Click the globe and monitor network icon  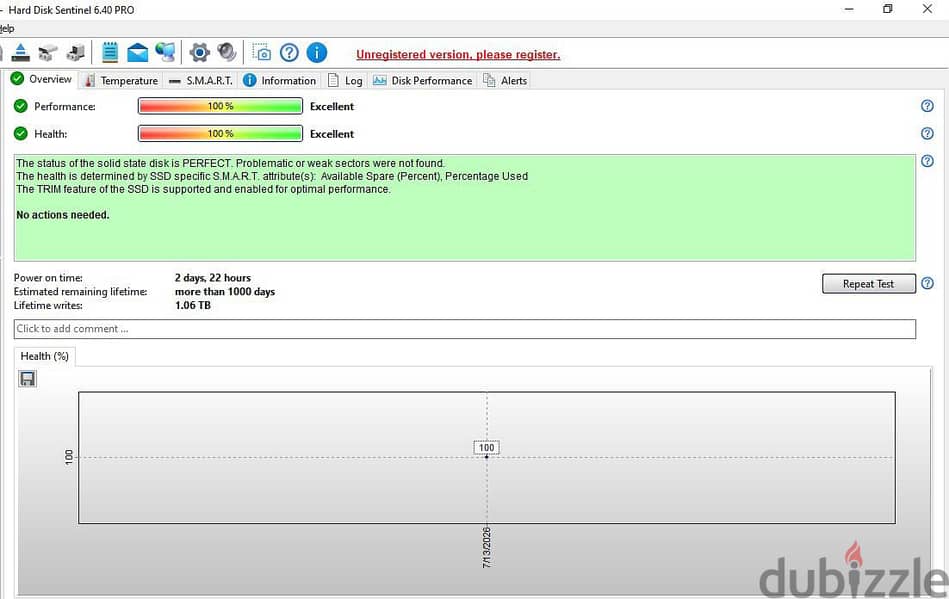pos(165,53)
